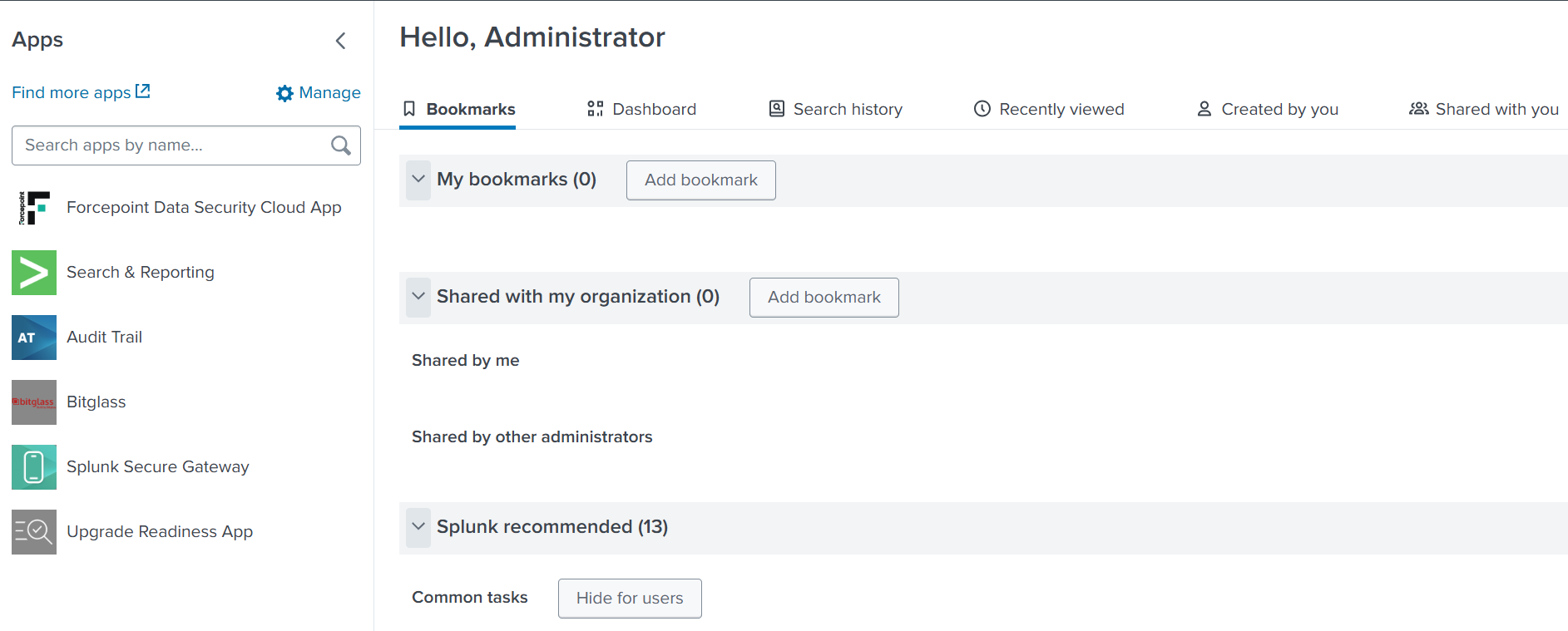Click Add bookmark under My bookmarks
The image size is (1568, 631).
(700, 180)
